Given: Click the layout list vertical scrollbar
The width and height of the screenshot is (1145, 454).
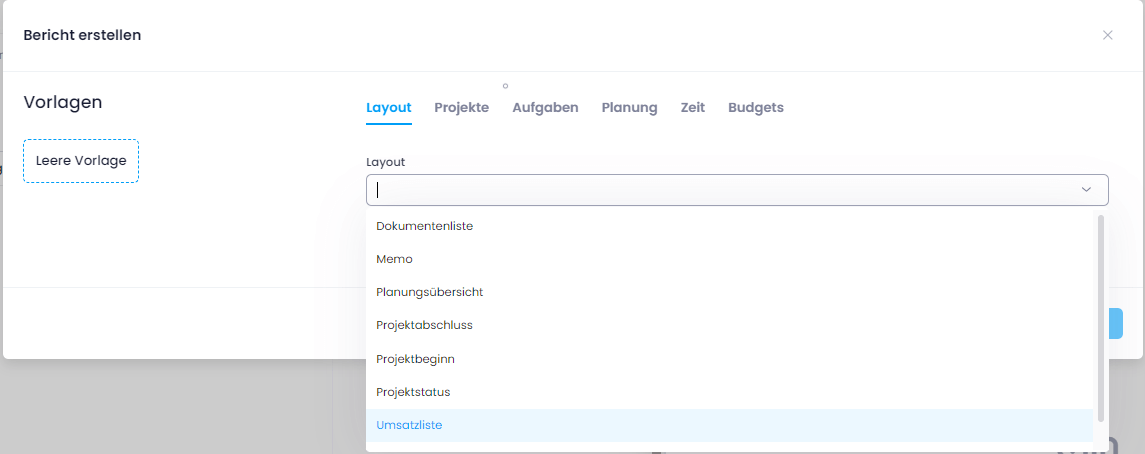Looking at the screenshot, I should (x=1101, y=318).
